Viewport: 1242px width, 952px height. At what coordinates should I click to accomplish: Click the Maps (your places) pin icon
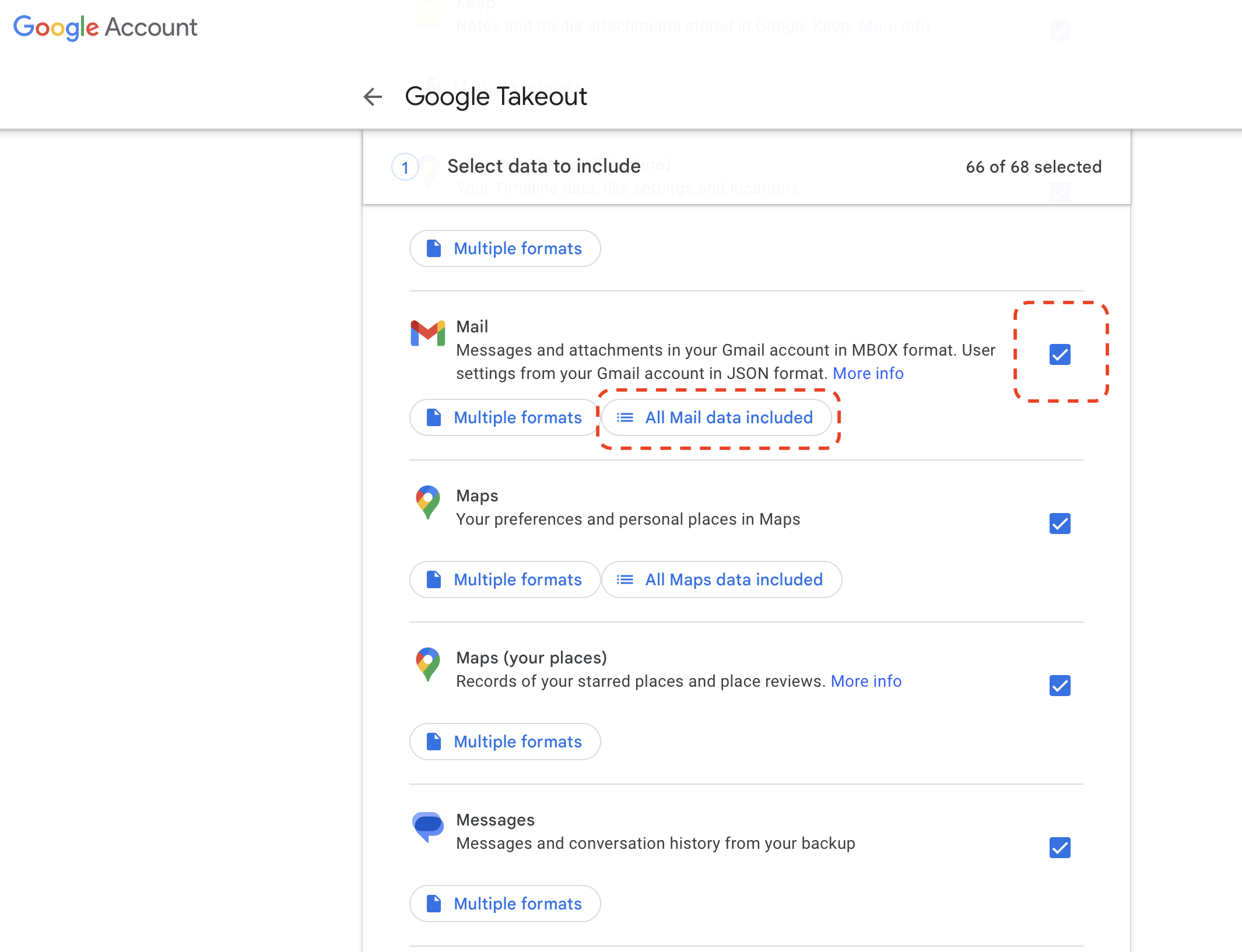(427, 663)
